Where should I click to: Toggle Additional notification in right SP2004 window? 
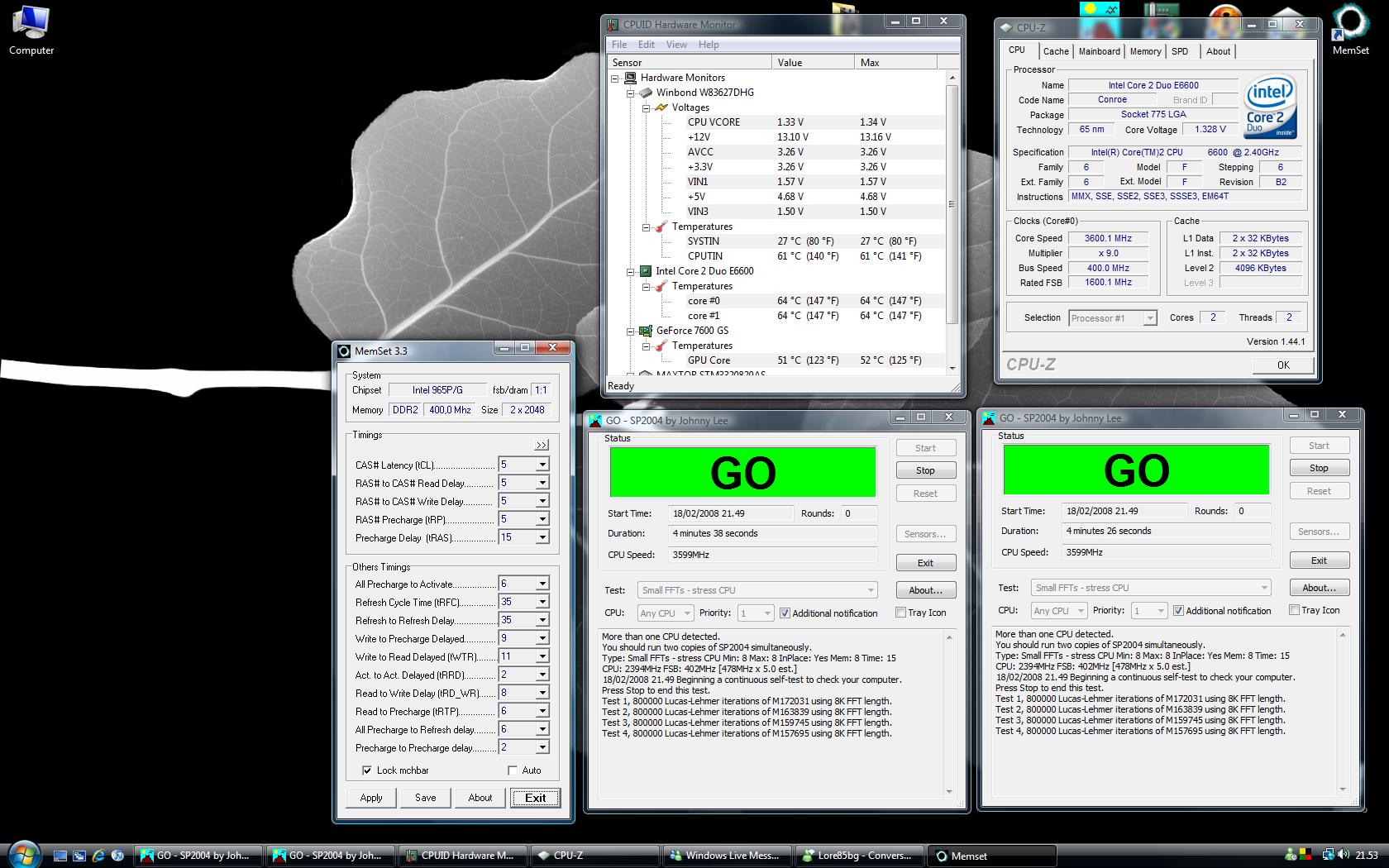click(x=1178, y=610)
